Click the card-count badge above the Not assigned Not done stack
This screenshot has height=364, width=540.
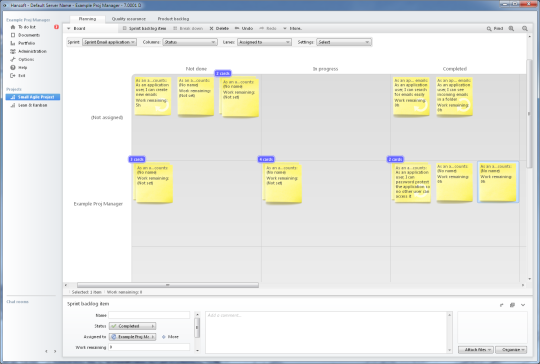tap(223, 73)
